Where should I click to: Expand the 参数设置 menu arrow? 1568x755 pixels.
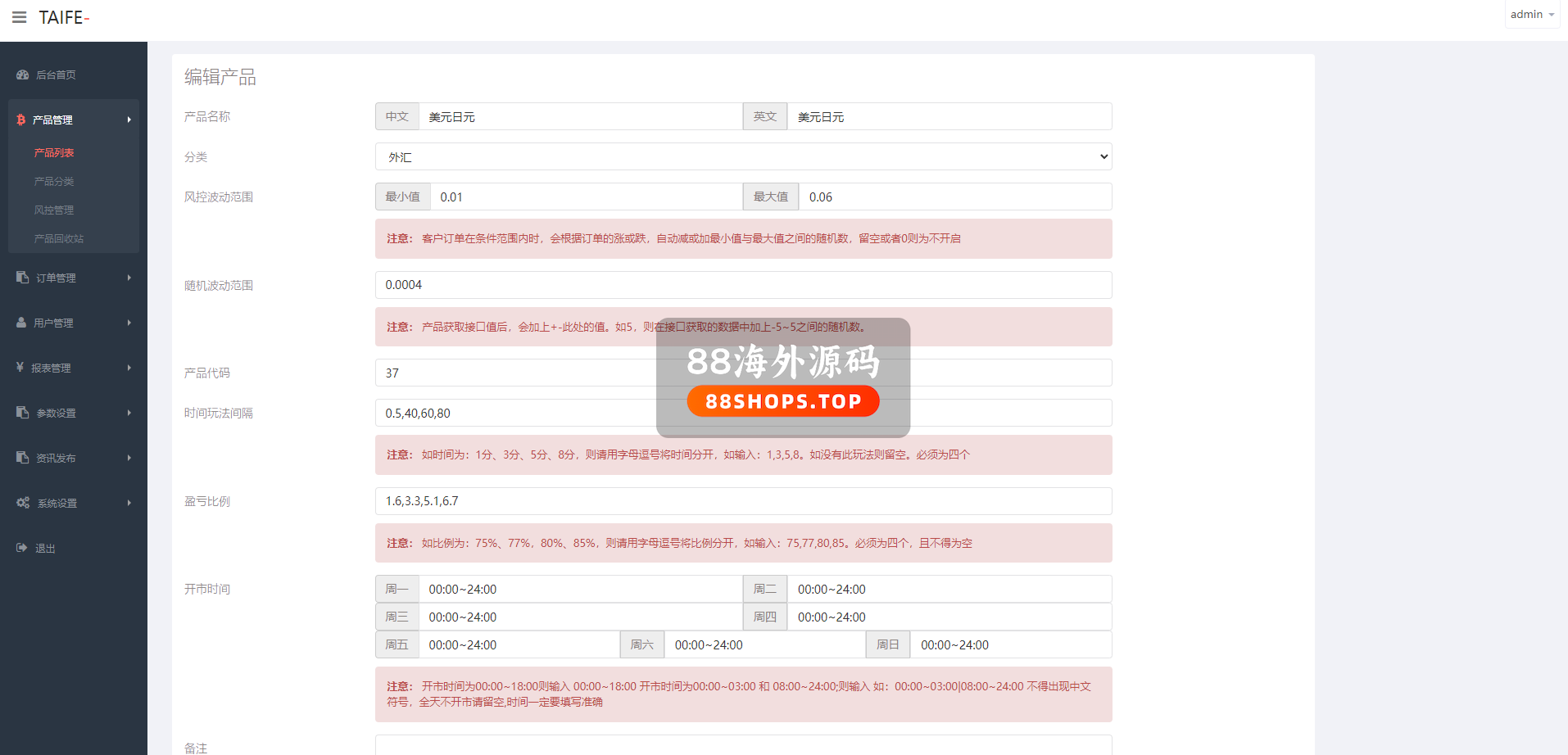tap(129, 413)
